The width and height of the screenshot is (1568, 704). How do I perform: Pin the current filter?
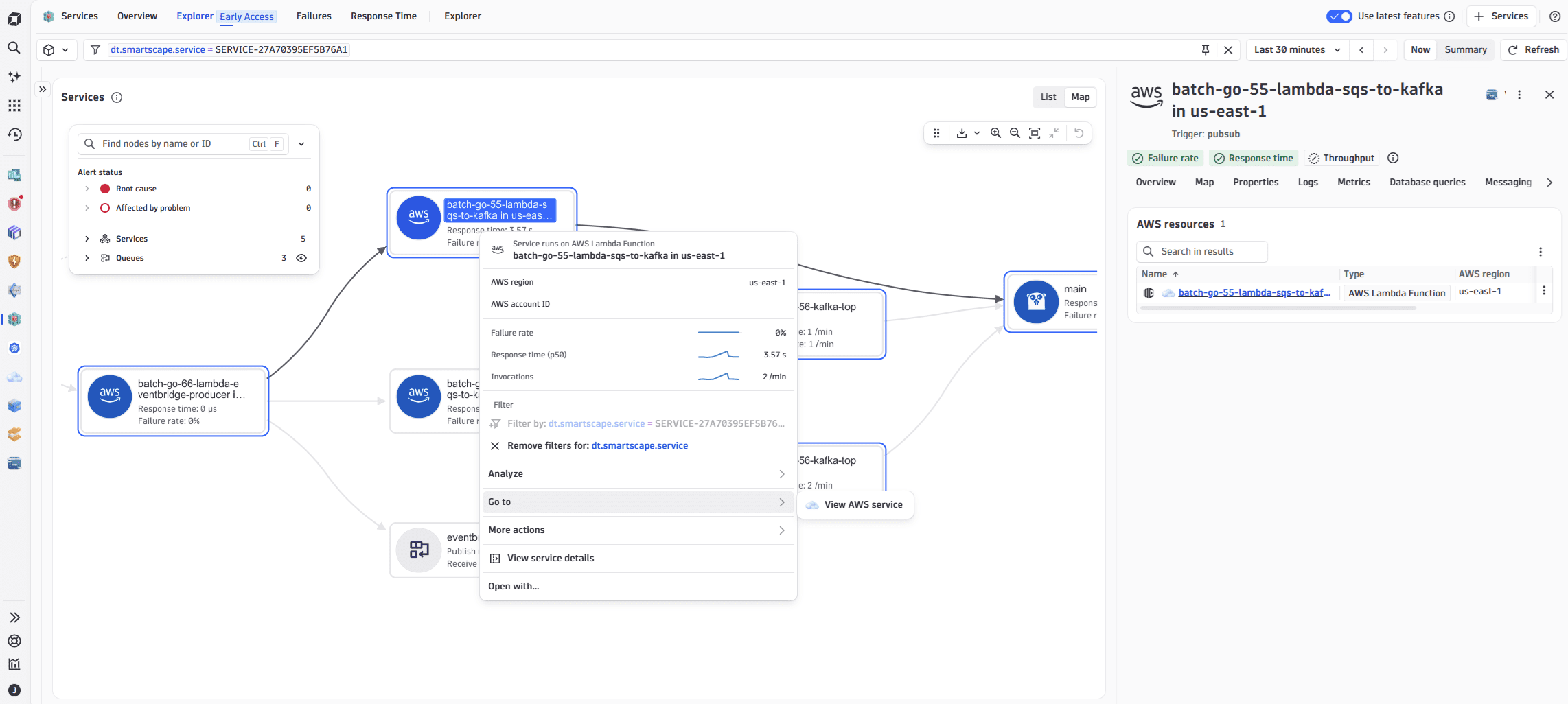(x=1206, y=49)
